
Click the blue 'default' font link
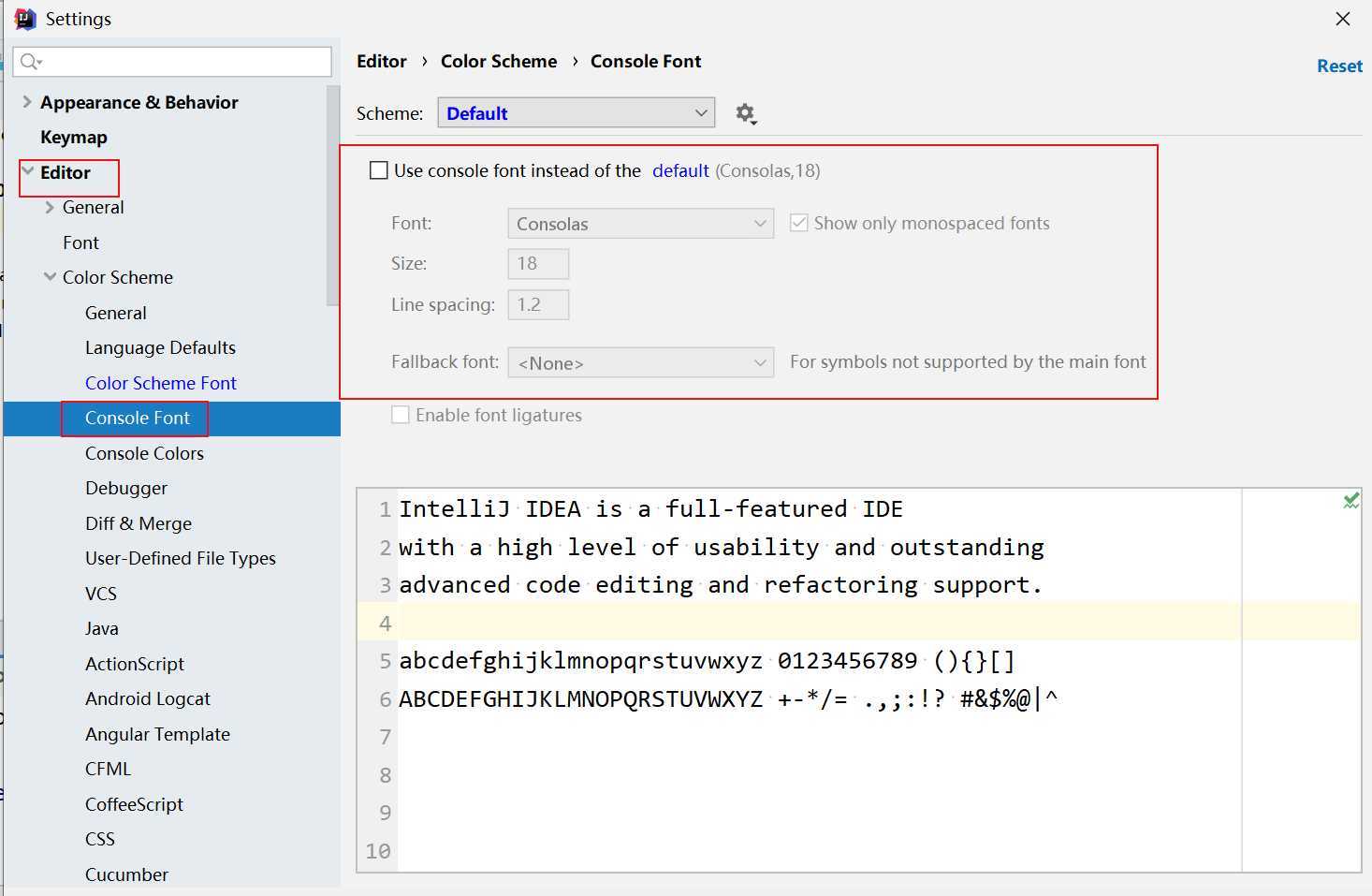680,170
